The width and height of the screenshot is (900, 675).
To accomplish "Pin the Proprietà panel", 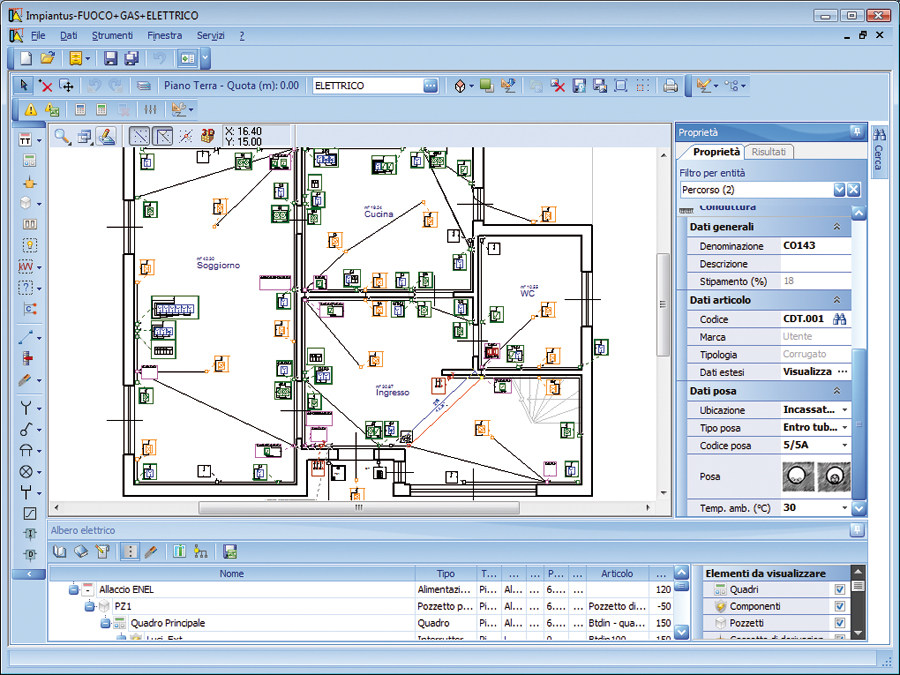I will (856, 133).
